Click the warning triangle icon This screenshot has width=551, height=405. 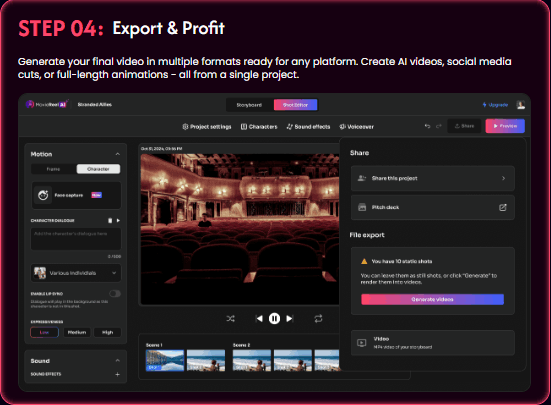click(364, 261)
